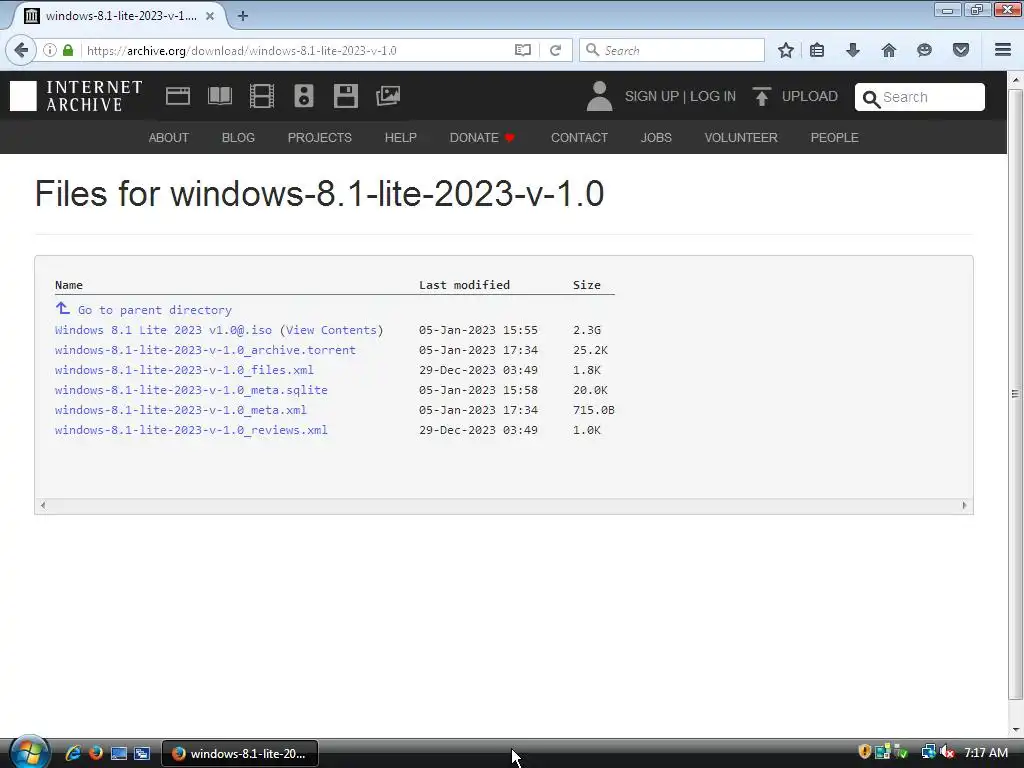Click the muted volume tray icon
This screenshot has width=1024, height=768.
pyautogui.click(x=946, y=752)
